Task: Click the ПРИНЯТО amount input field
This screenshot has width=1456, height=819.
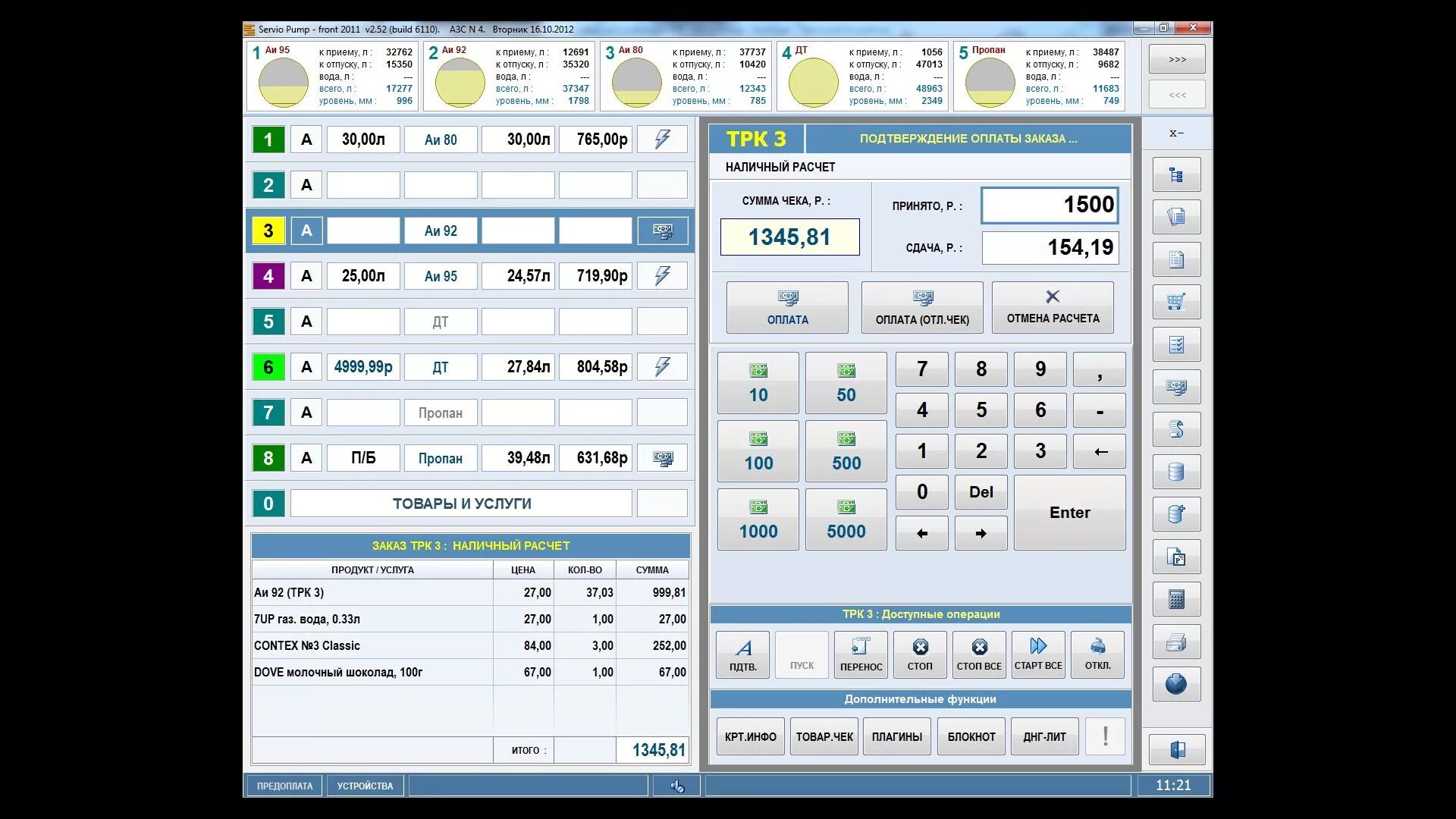Action: tap(1050, 205)
